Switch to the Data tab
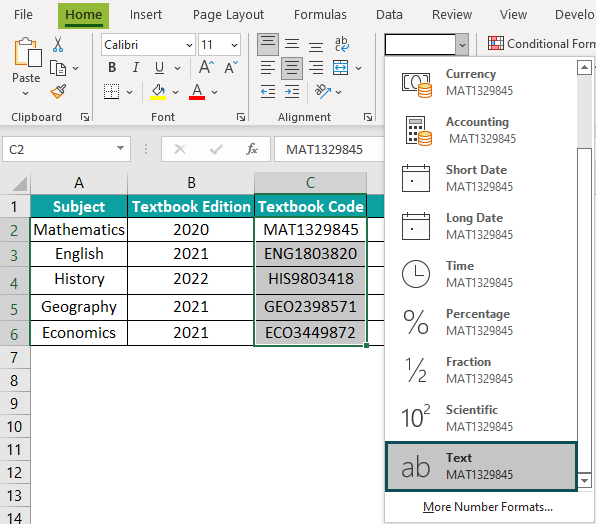This screenshot has height=524, width=596. [389, 15]
